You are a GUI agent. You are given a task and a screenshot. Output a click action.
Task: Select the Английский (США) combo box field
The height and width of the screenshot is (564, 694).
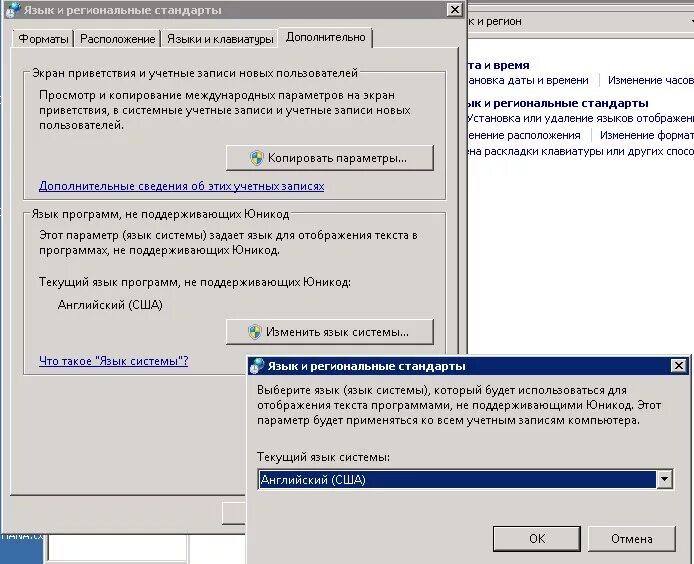465,479
